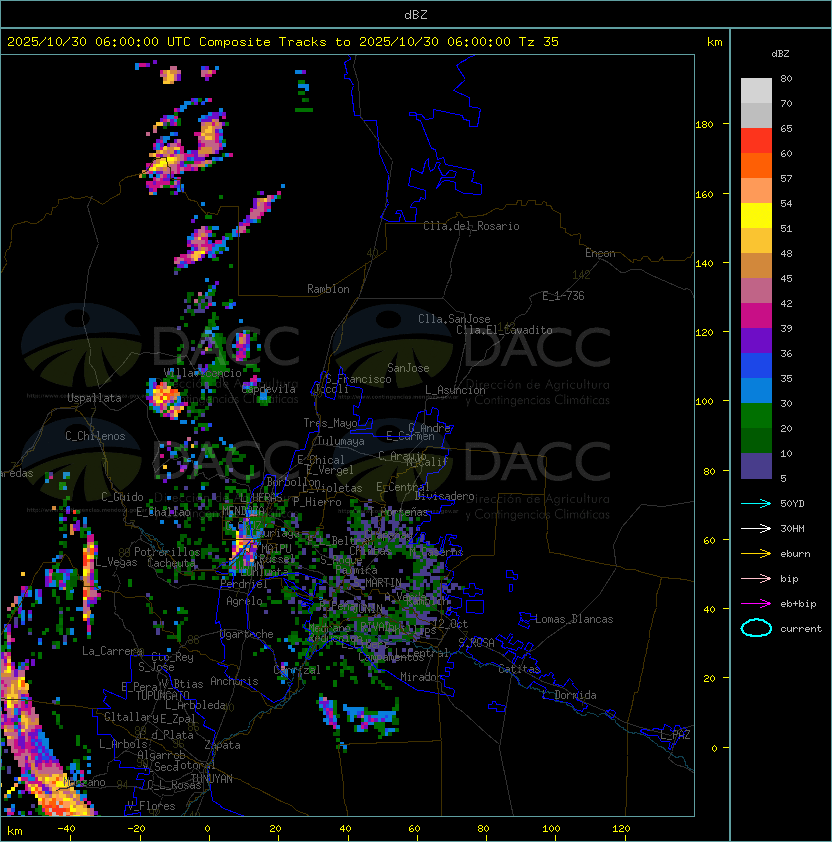Click the Lomas_Blancas place label

pos(574,619)
